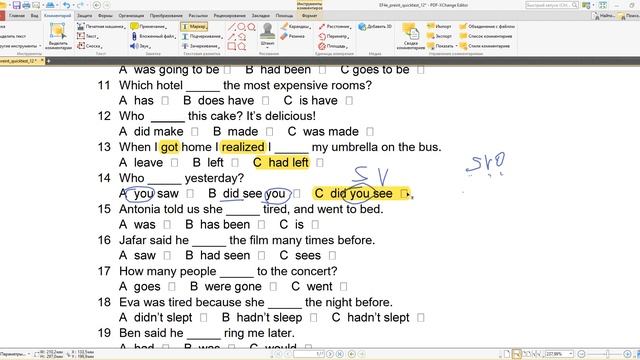This screenshot has height=360, width=640.
Task: Click the Undo arrow icon
Action: coord(67,5)
